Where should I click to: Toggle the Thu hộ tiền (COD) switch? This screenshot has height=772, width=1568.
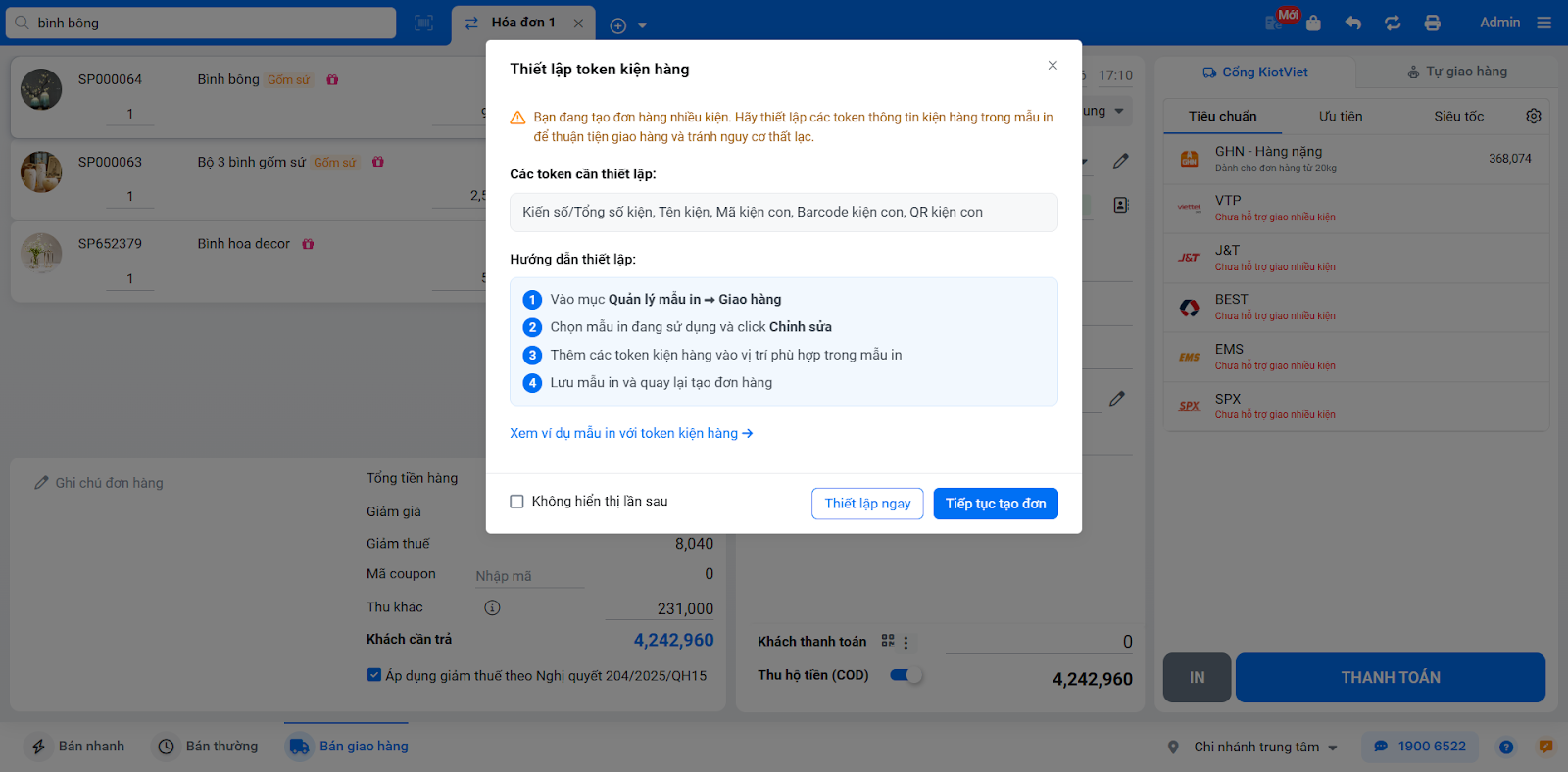coord(906,675)
